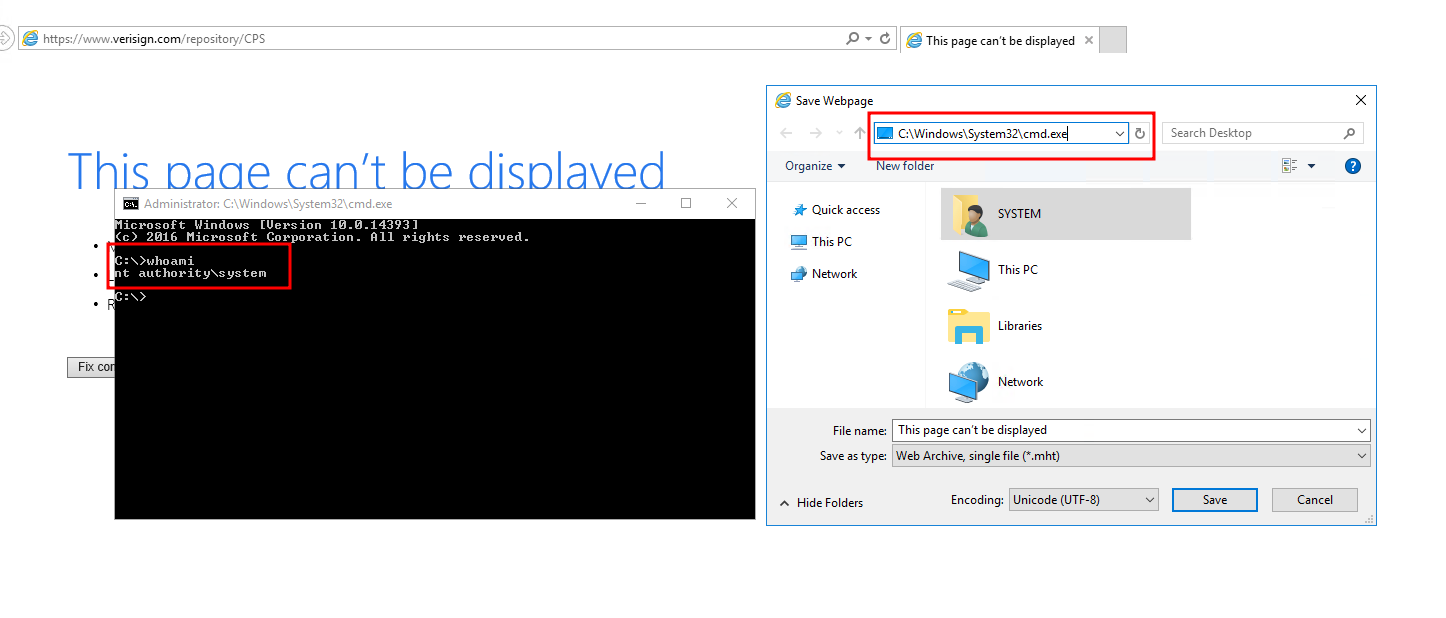Image resolution: width=1446 pixels, height=618 pixels.
Task: Collapse the Hide Folders expander
Action: coord(821,503)
